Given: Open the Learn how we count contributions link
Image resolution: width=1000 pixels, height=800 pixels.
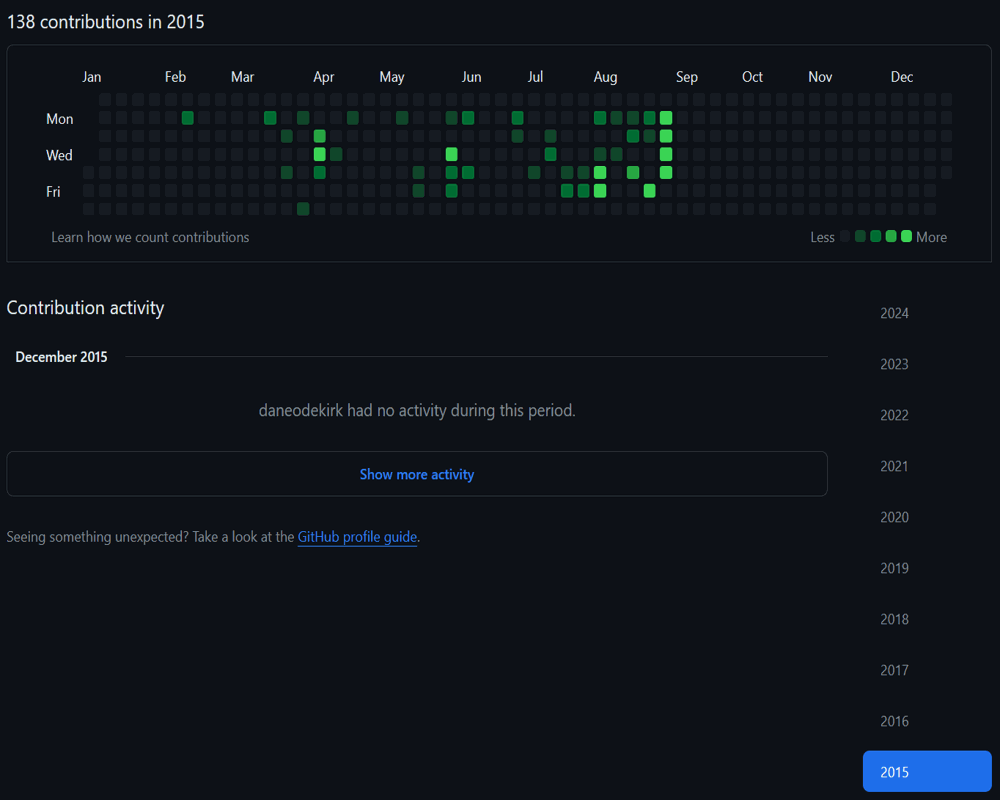Looking at the screenshot, I should [150, 237].
